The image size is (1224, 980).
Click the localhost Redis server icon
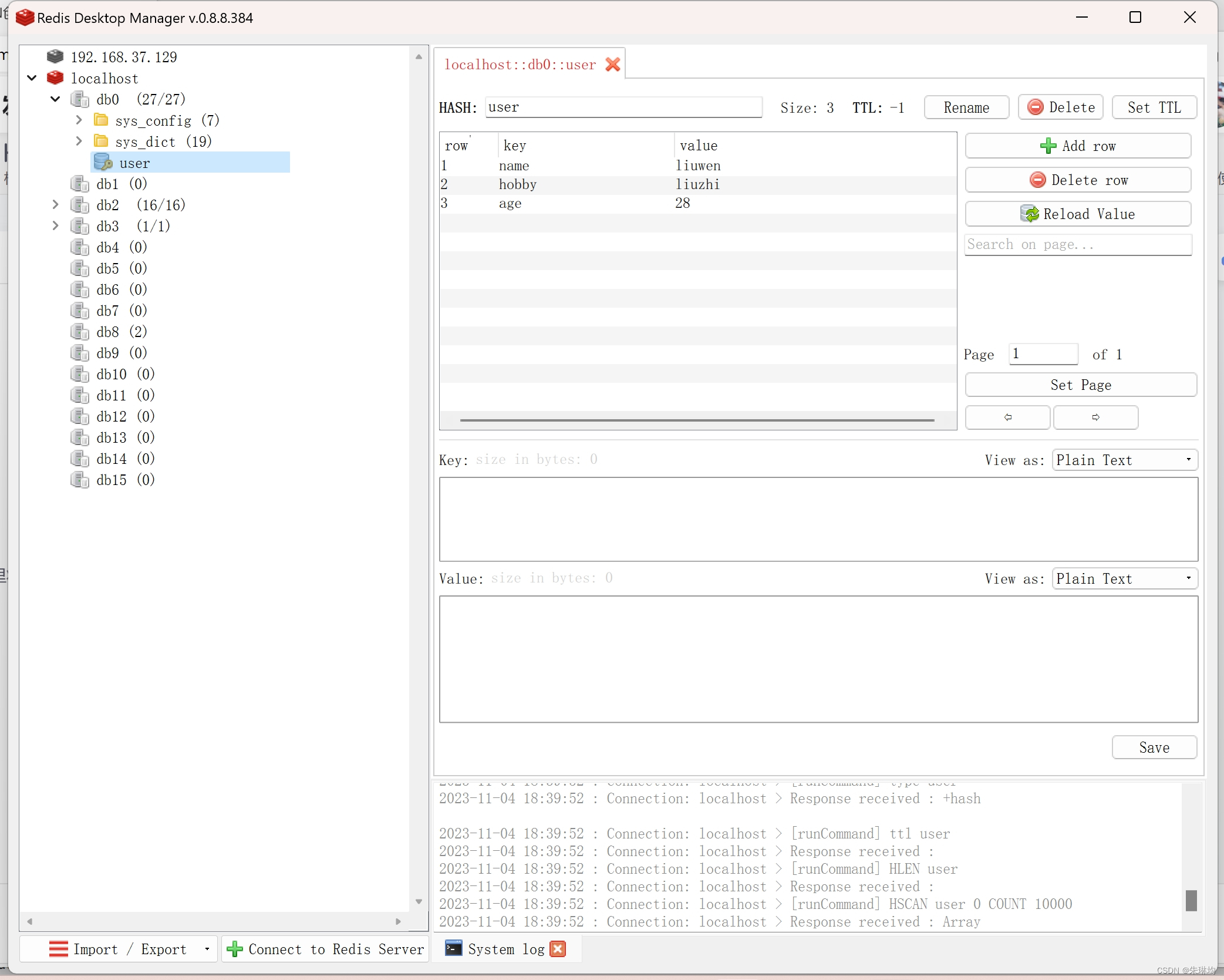[55, 78]
